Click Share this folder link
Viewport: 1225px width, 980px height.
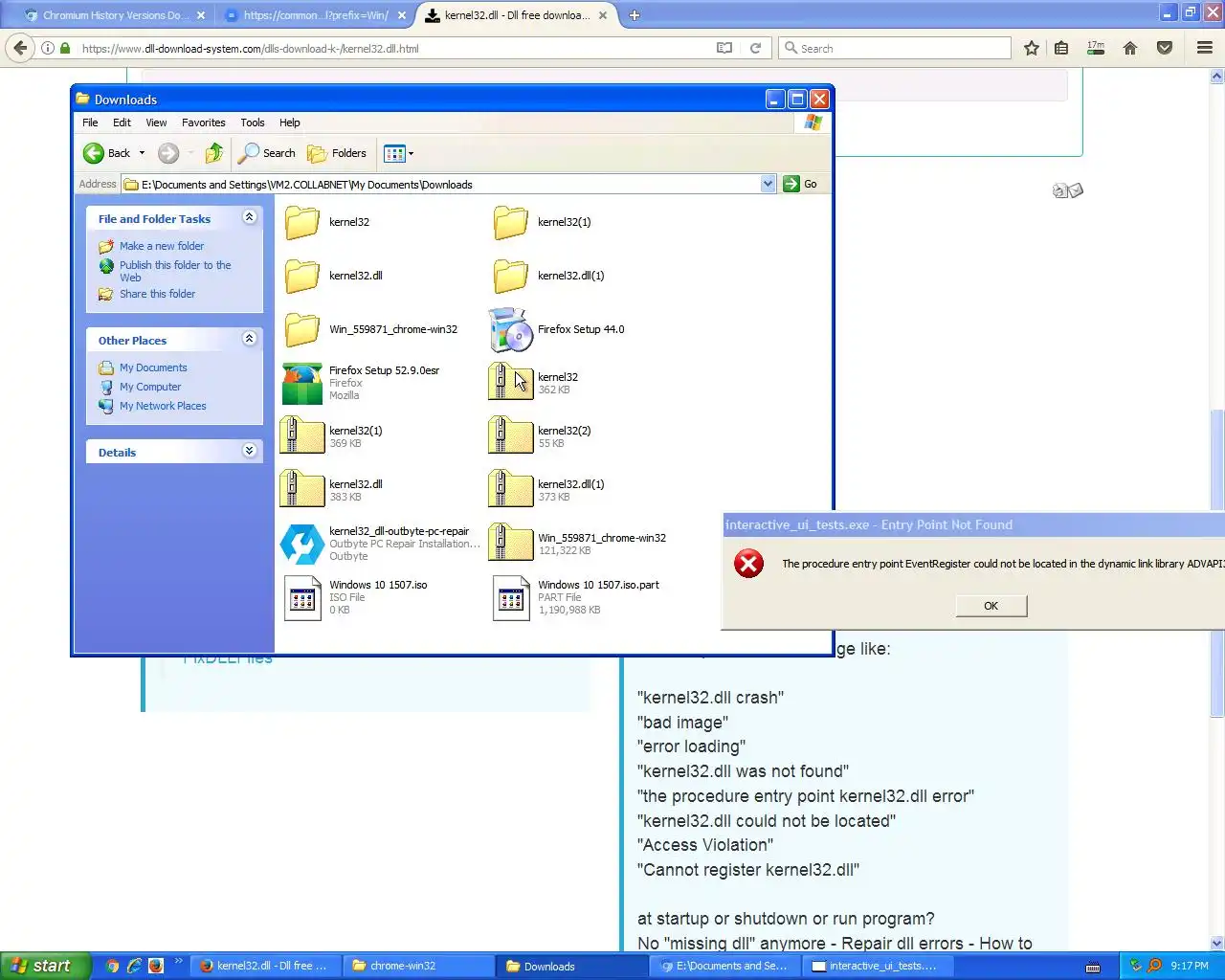point(157,294)
